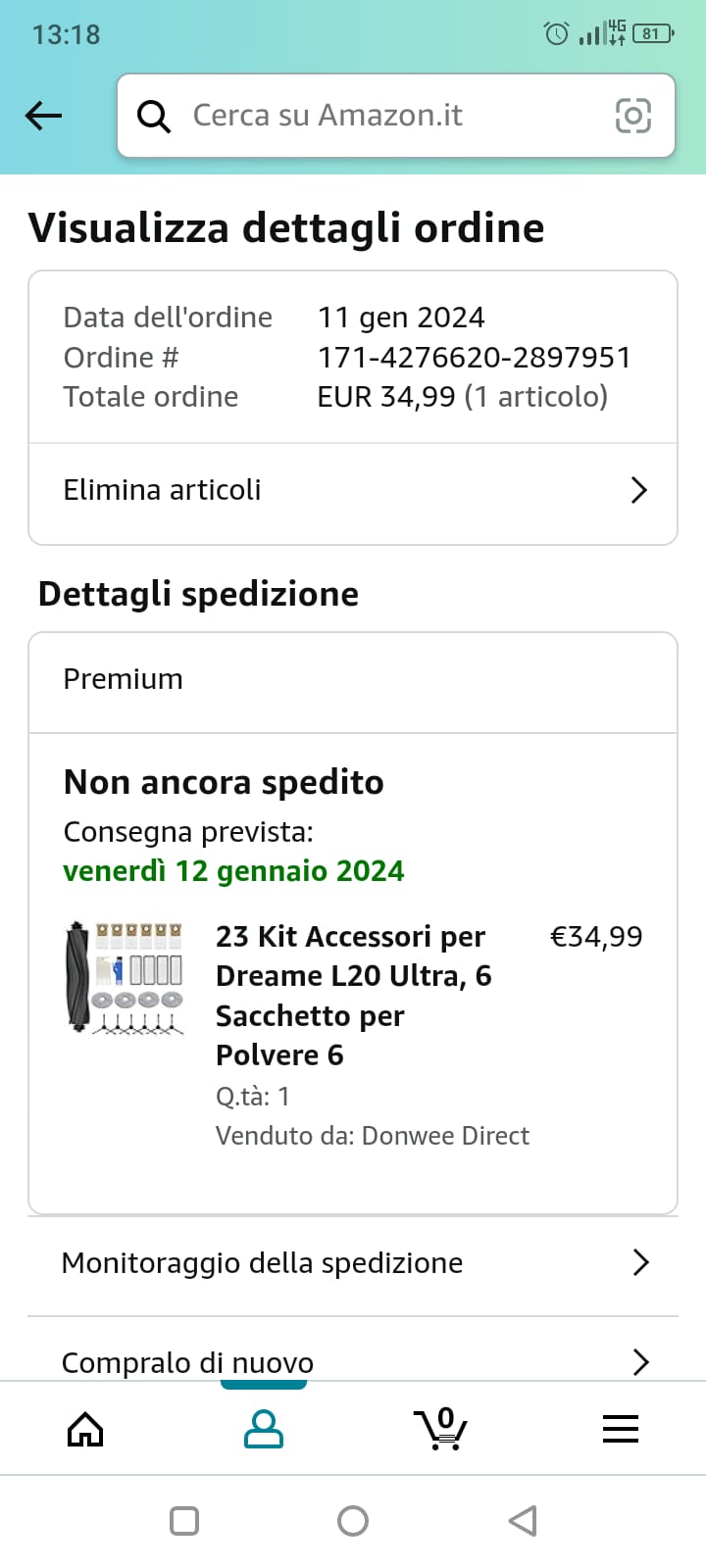This screenshot has width=706, height=1568.
Task: Go to Home tab icon
Action: click(x=85, y=1430)
